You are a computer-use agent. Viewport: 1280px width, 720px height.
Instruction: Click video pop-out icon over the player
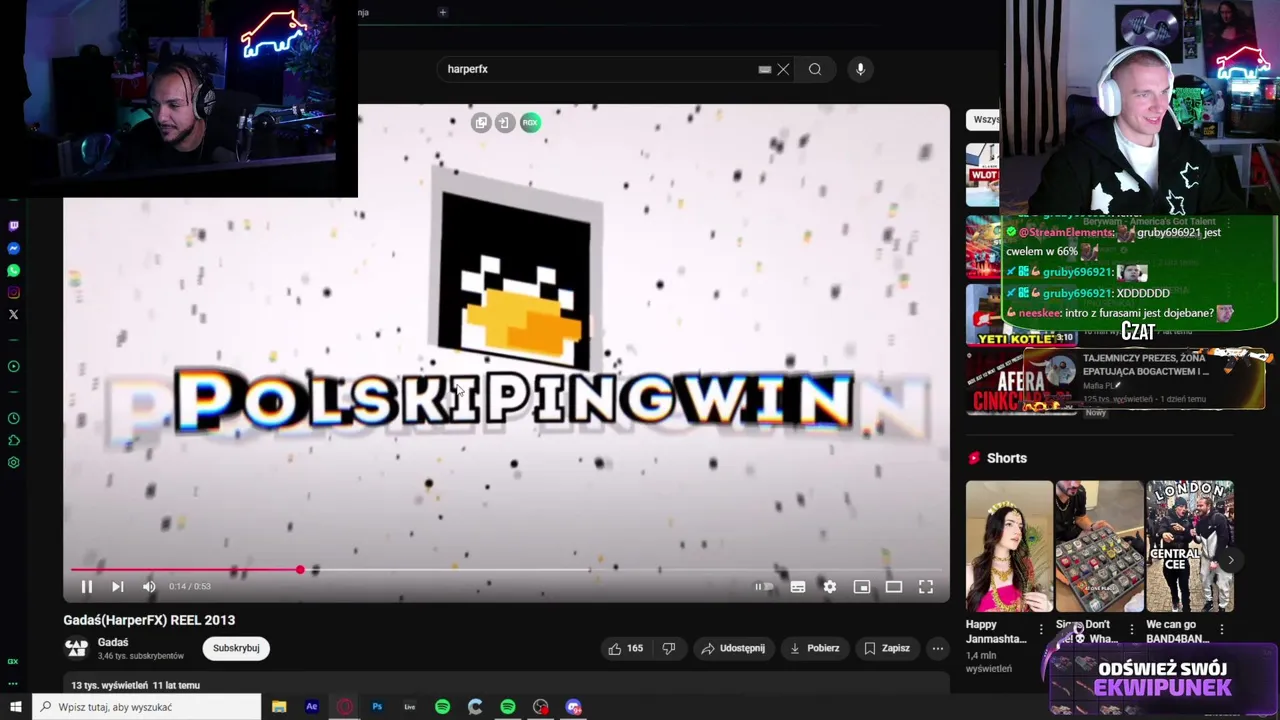(481, 122)
